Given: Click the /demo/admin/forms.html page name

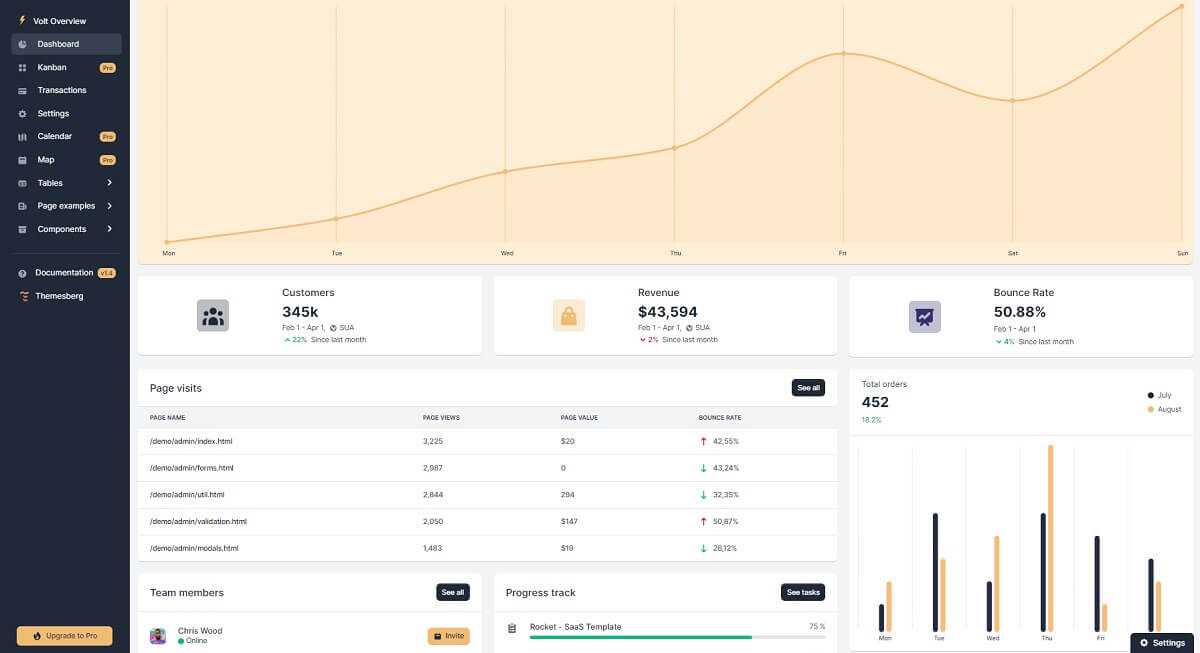Looking at the screenshot, I should [x=192, y=468].
